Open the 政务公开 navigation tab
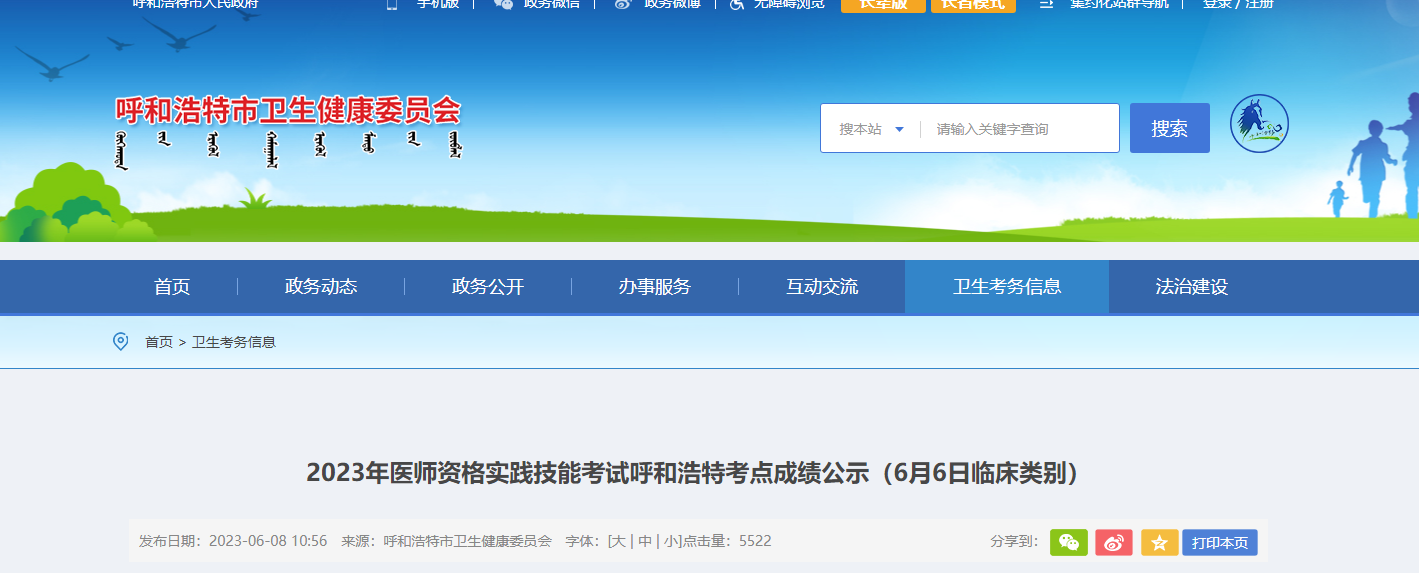Viewport: 1419px width, 573px height. pyautogui.click(x=488, y=287)
